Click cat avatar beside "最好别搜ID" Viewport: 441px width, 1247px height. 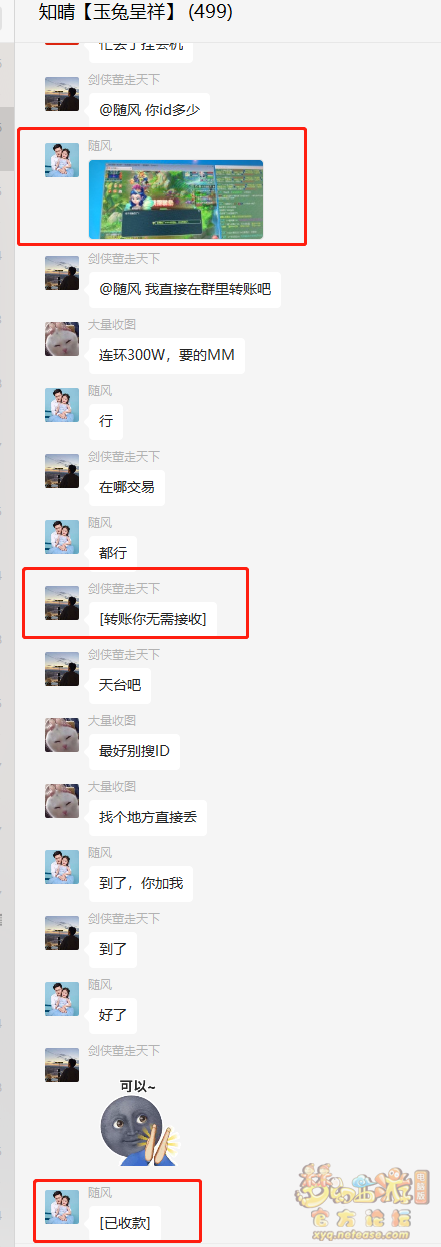[62, 735]
